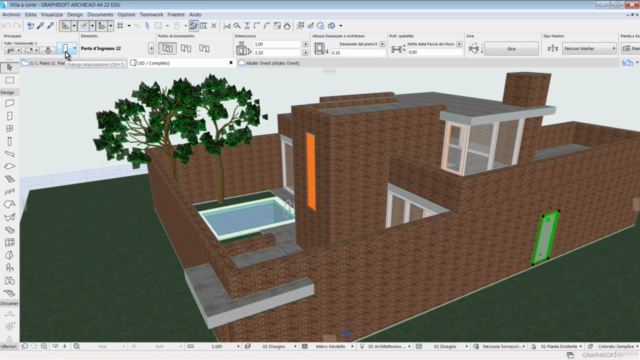Expand dietro dalla Faccia del Muro options

[x=459, y=44]
